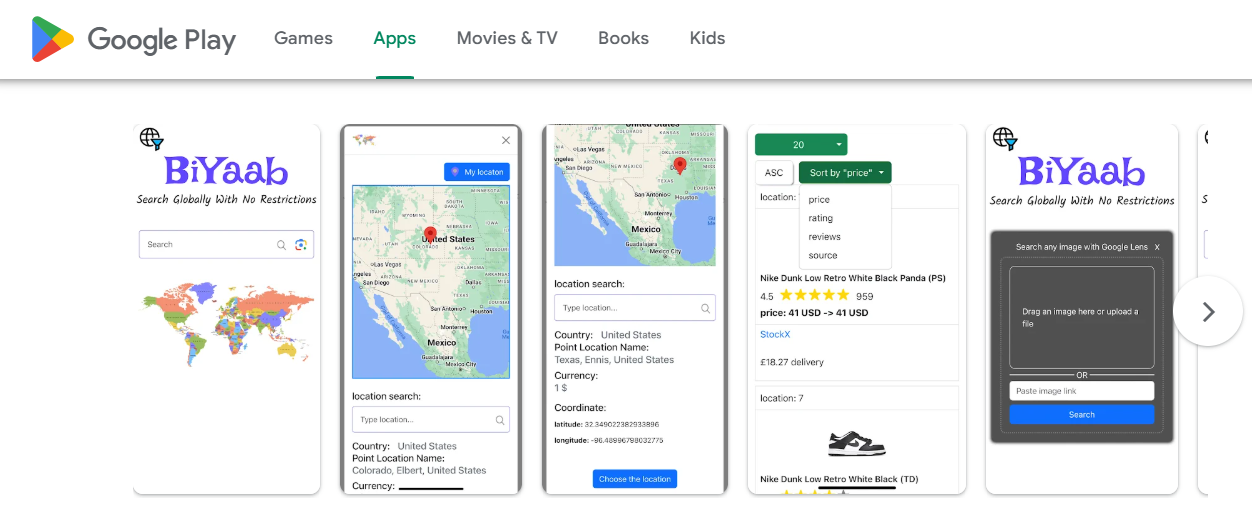Click "Texas, Ennis, United States" location text
Image resolution: width=1252 pixels, height=532 pixels.
pos(614,360)
